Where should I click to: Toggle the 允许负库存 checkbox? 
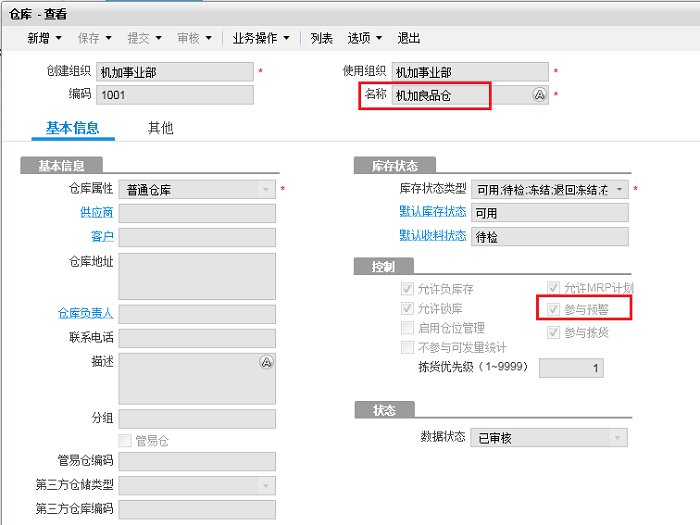[x=407, y=289]
